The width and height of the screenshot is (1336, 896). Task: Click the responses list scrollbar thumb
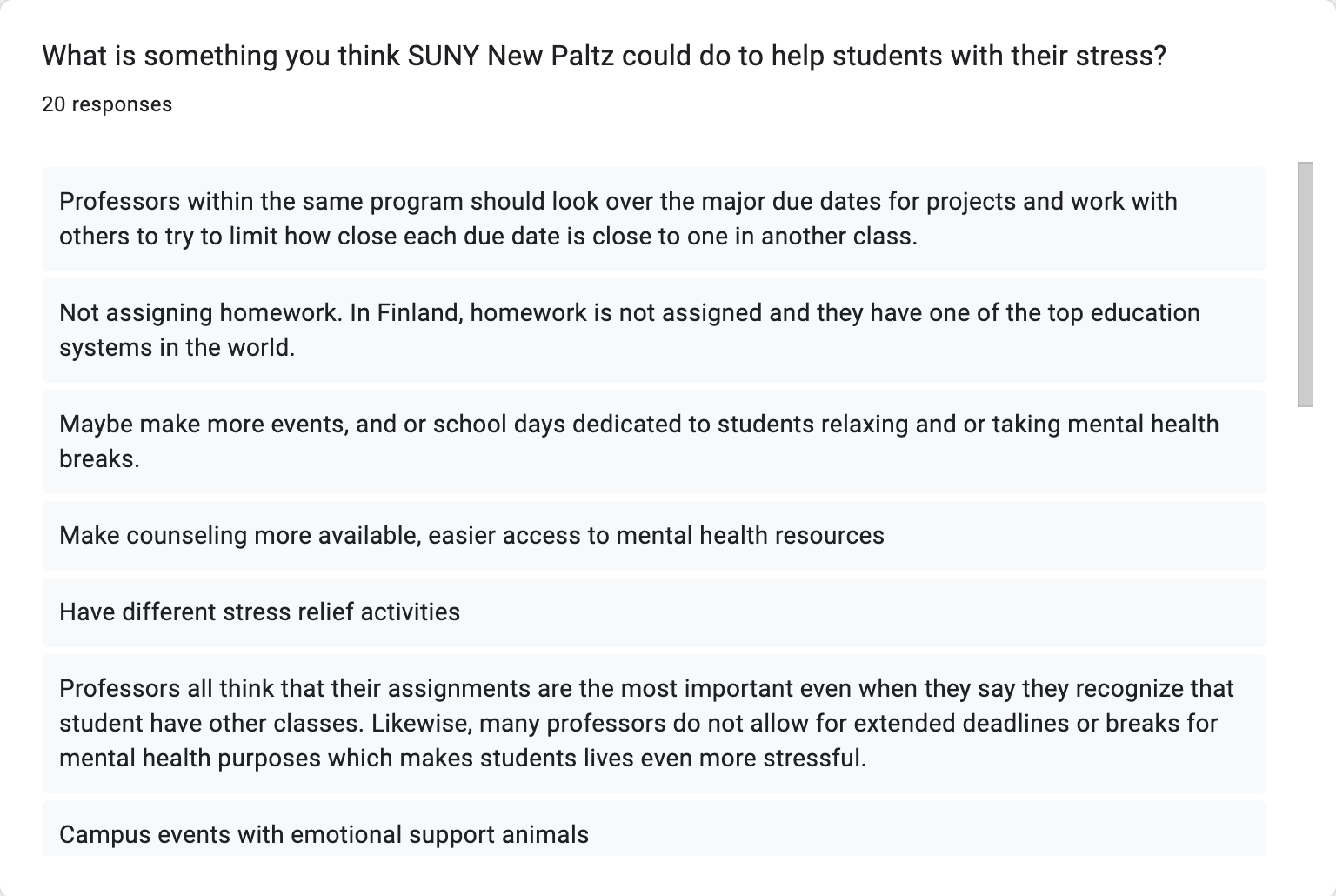click(1305, 284)
